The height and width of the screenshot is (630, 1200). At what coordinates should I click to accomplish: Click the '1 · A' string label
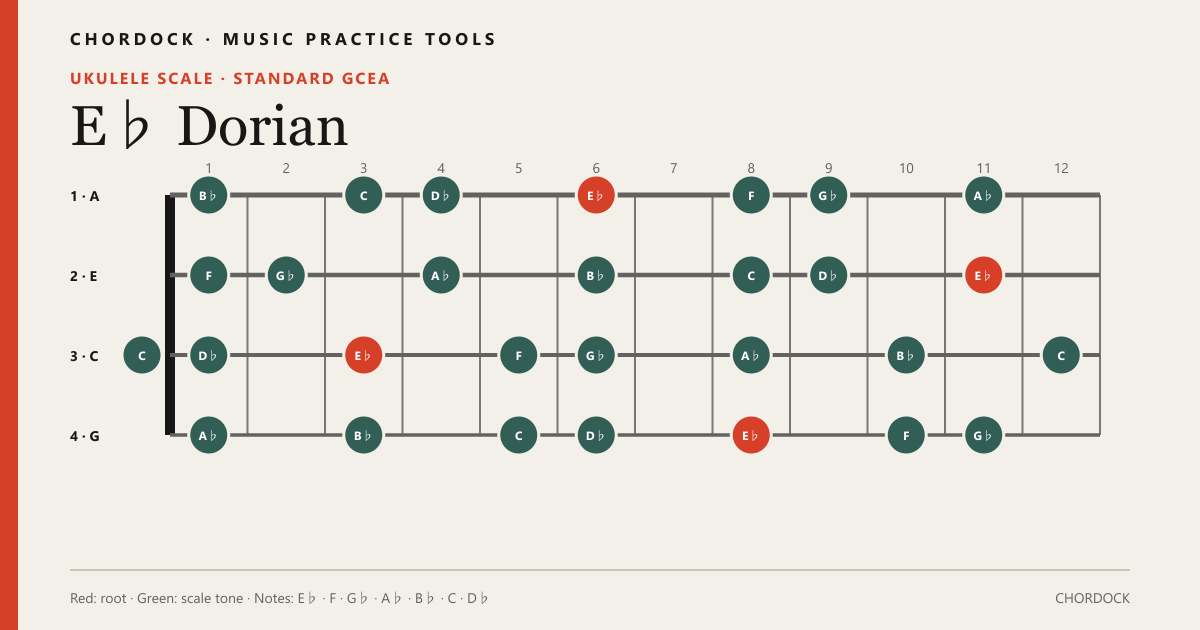[85, 196]
